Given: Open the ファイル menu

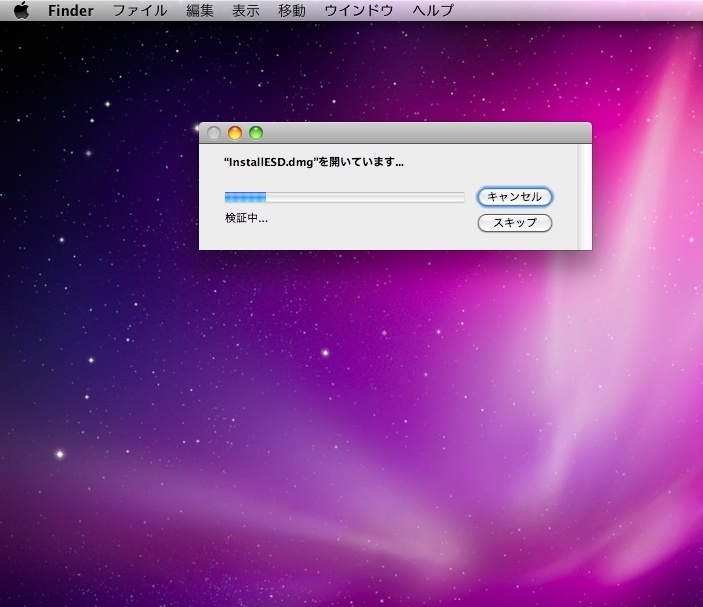Looking at the screenshot, I should [139, 11].
